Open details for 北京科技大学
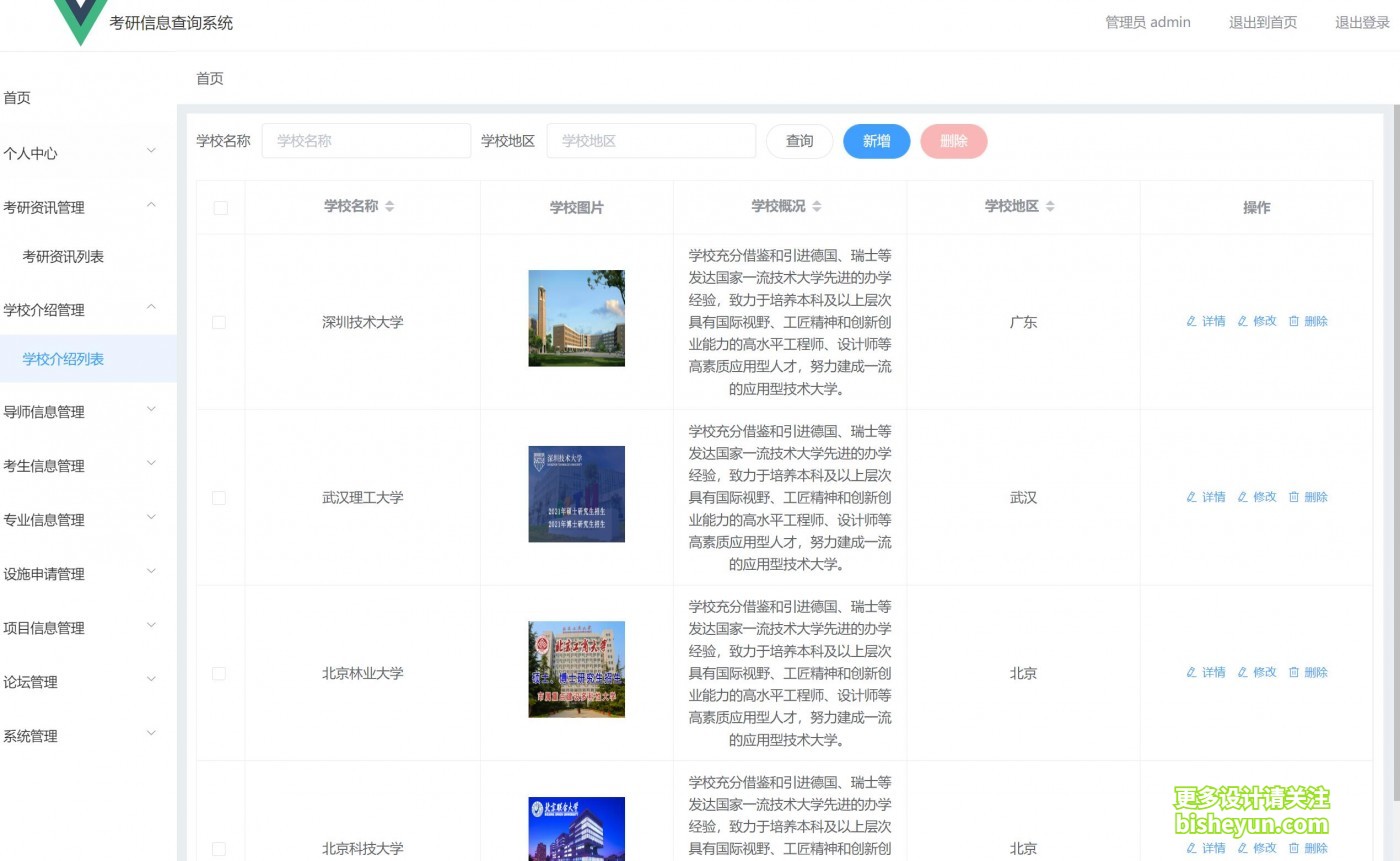The image size is (1400, 861). coord(1206,848)
